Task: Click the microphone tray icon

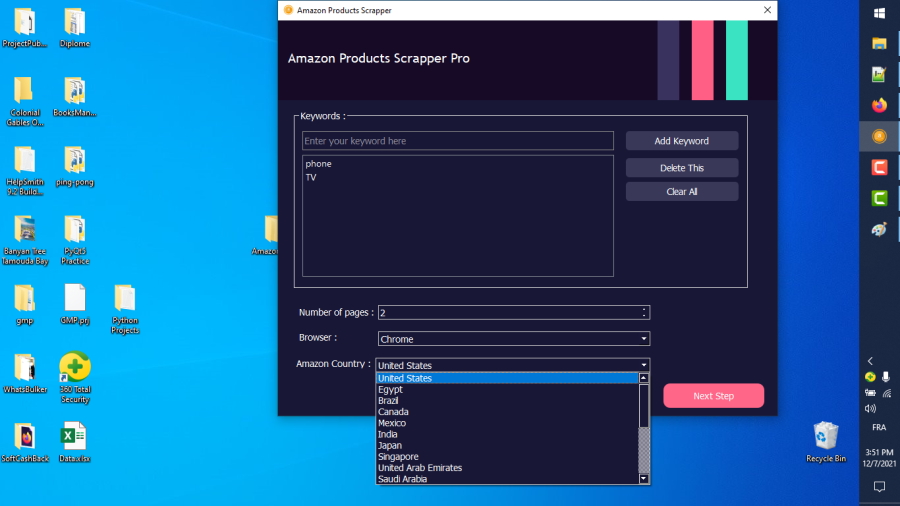Action: point(886,376)
